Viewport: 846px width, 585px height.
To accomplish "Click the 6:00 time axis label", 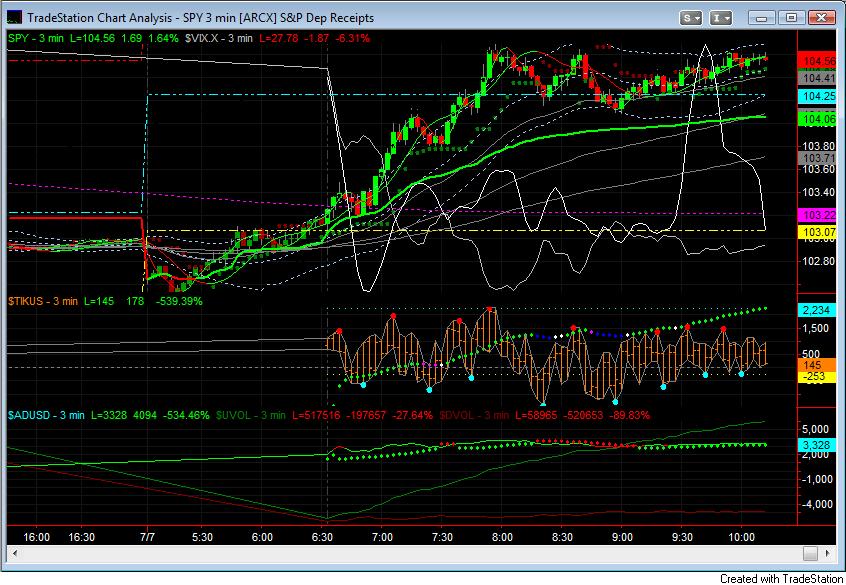I will click(x=262, y=537).
